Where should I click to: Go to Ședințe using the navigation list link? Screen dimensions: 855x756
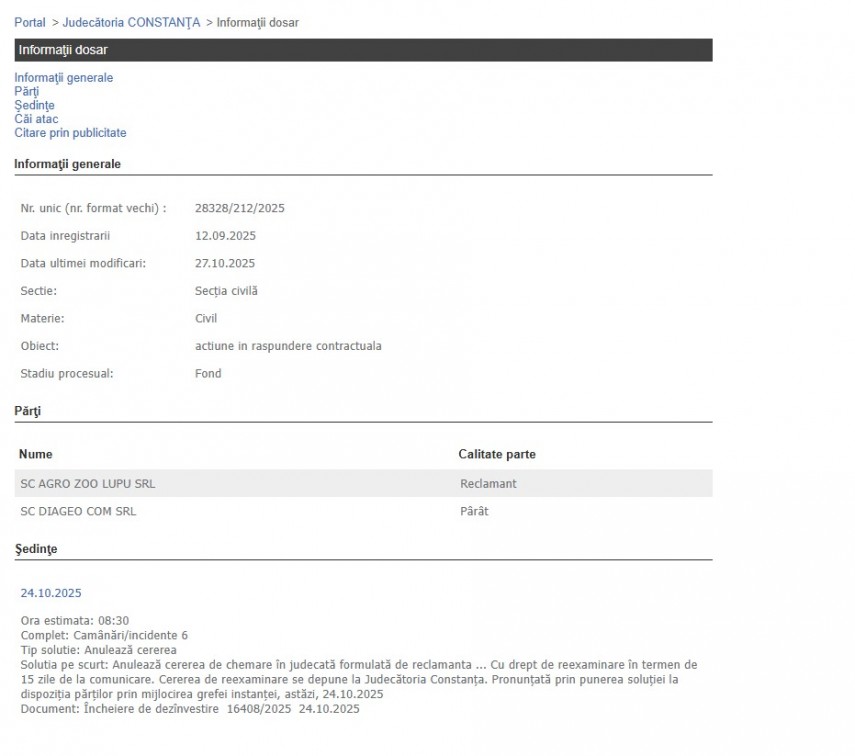pos(34,105)
